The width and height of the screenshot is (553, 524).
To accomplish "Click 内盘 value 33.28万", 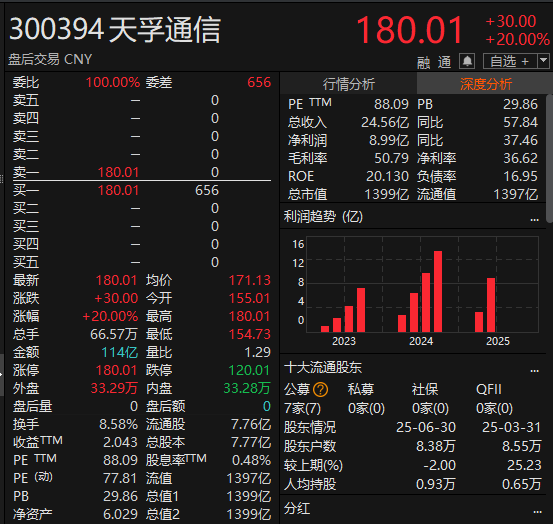I will pyautogui.click(x=247, y=388).
